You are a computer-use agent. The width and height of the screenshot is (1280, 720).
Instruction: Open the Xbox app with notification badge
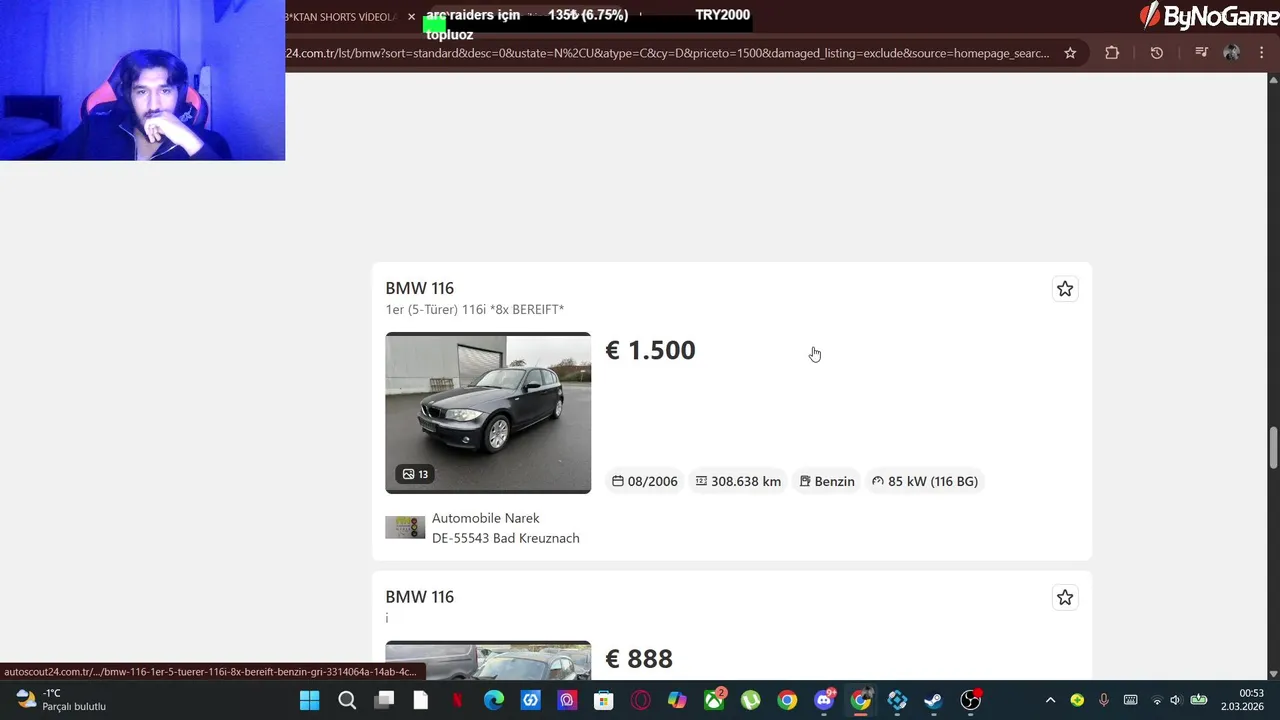click(x=714, y=700)
